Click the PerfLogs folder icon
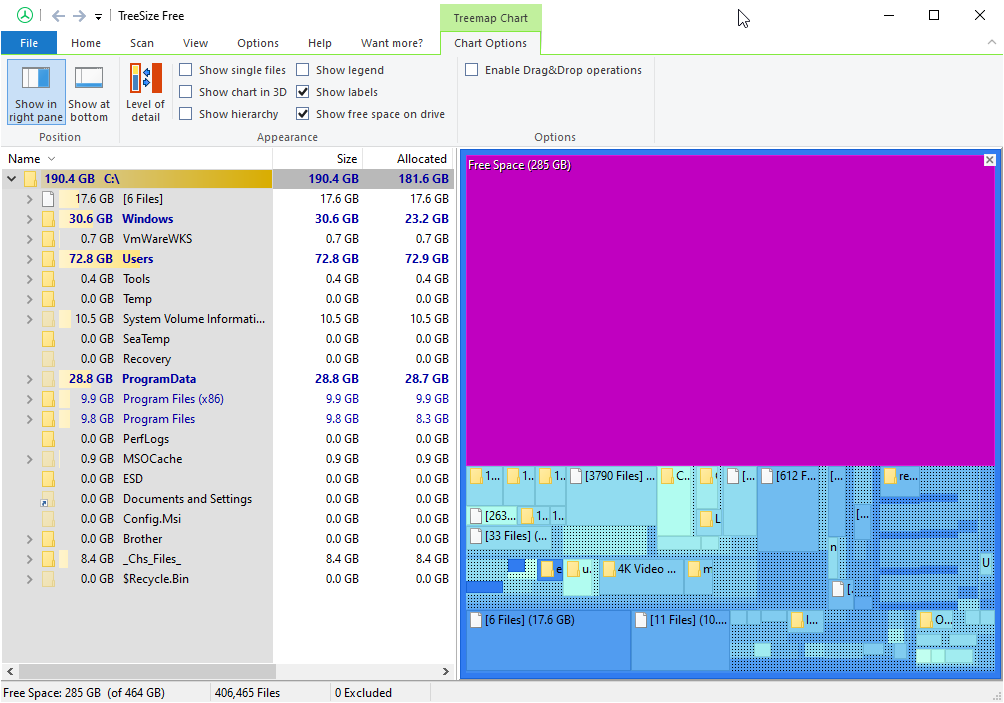 pyautogui.click(x=48, y=439)
